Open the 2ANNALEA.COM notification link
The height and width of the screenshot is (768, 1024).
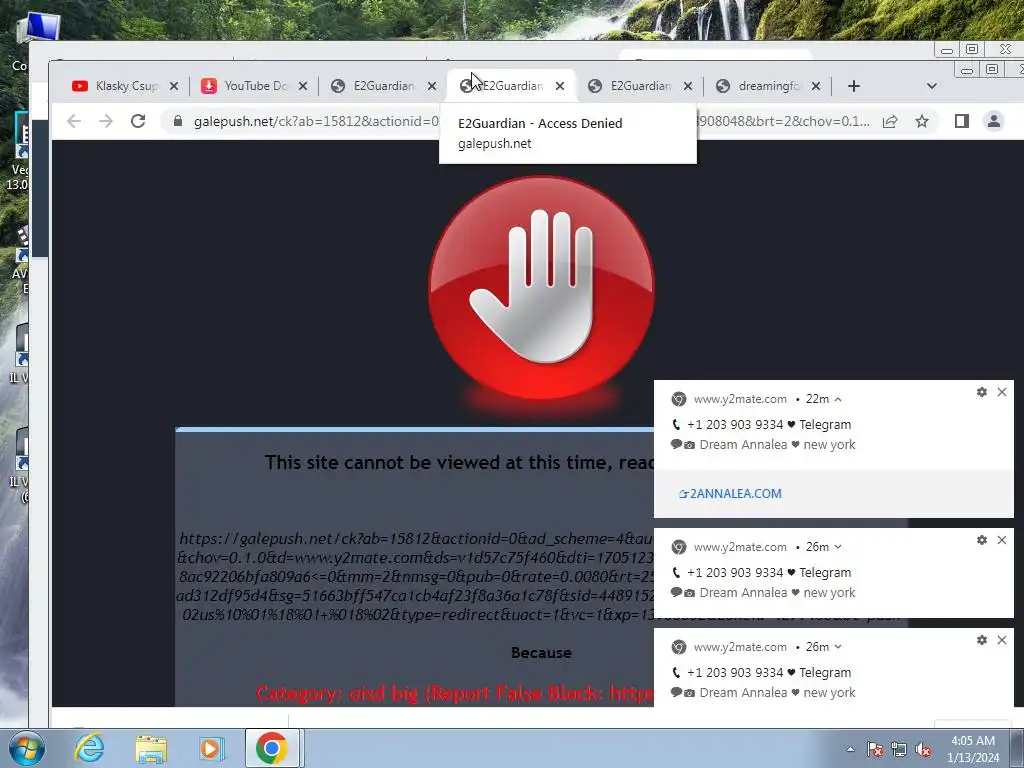coord(729,494)
